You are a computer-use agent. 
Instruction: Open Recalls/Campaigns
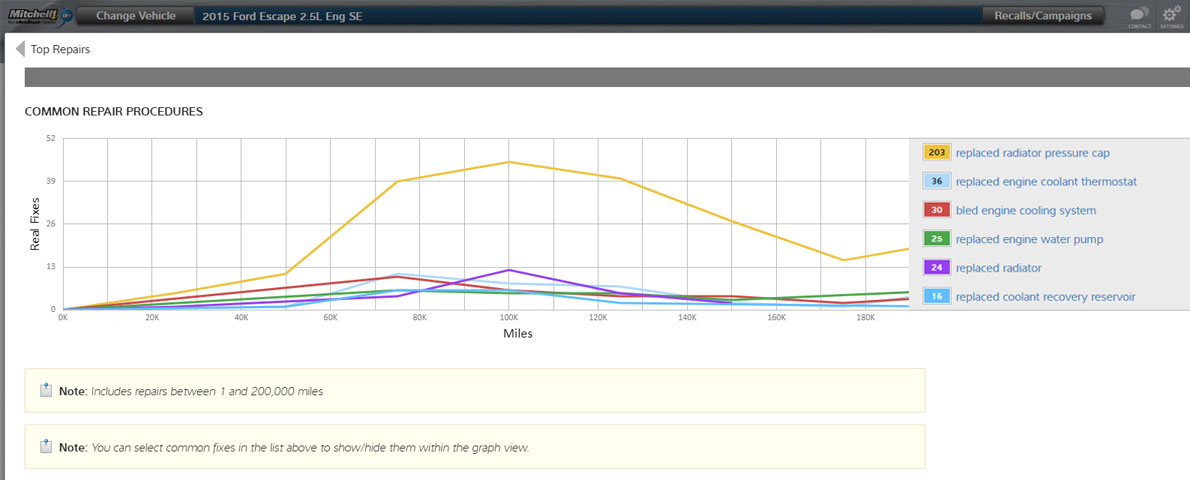click(x=1044, y=16)
